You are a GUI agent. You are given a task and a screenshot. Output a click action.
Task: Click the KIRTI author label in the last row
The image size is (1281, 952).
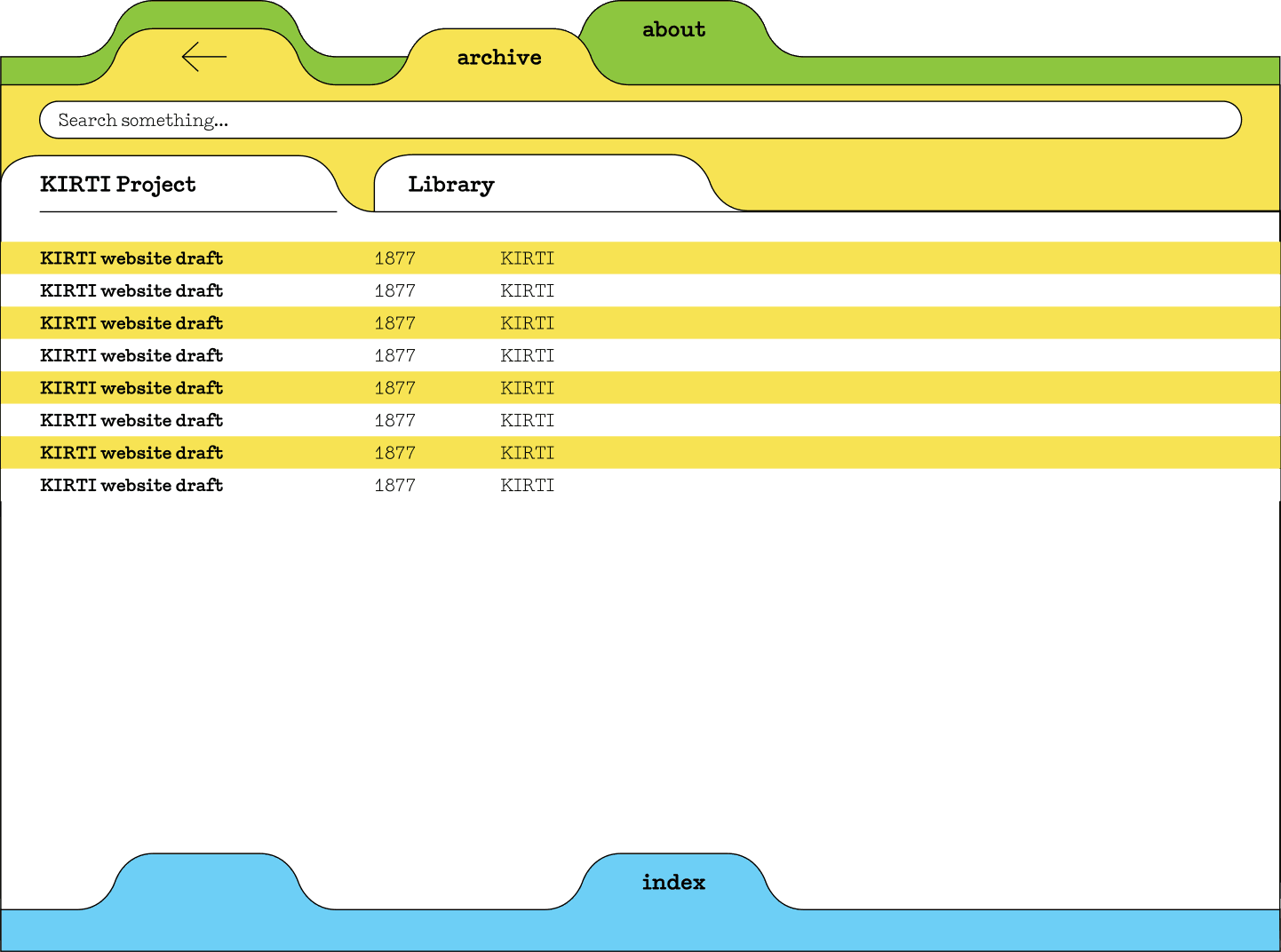(x=527, y=486)
